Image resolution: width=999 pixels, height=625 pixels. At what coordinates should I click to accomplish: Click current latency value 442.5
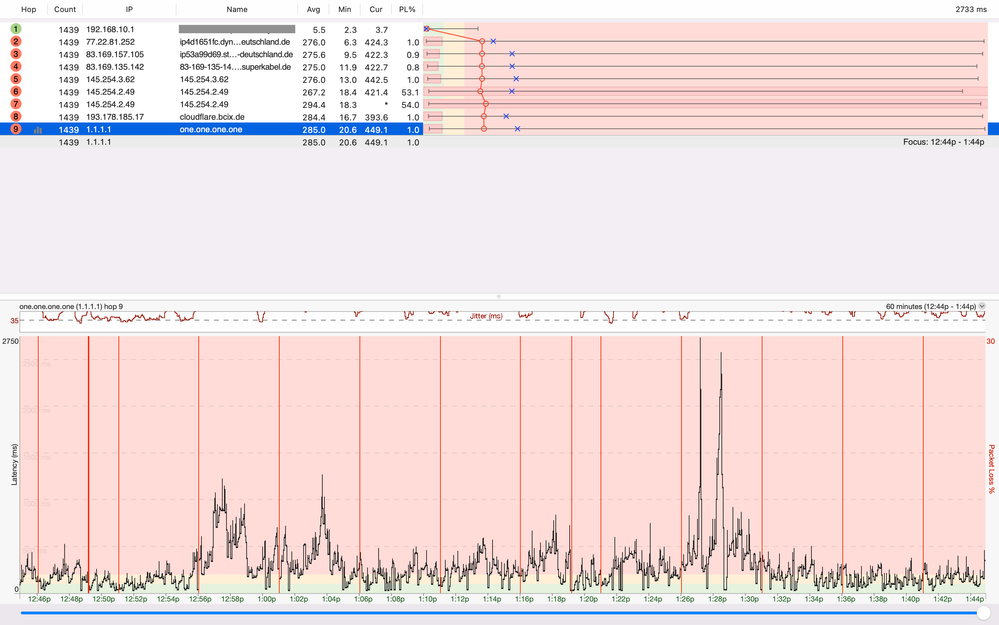377,80
